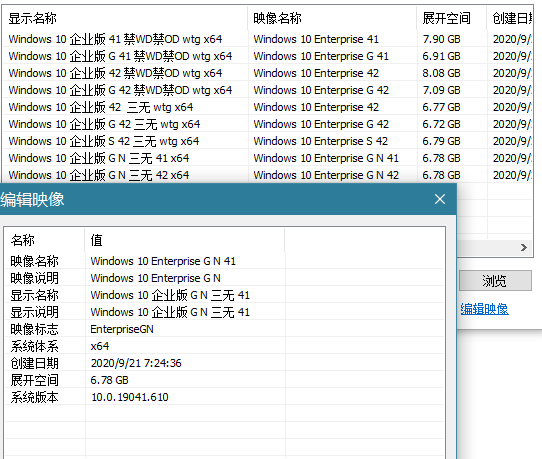Select the 映像名称 property row
Viewport: 542px width, 459px height.
pos(225,261)
